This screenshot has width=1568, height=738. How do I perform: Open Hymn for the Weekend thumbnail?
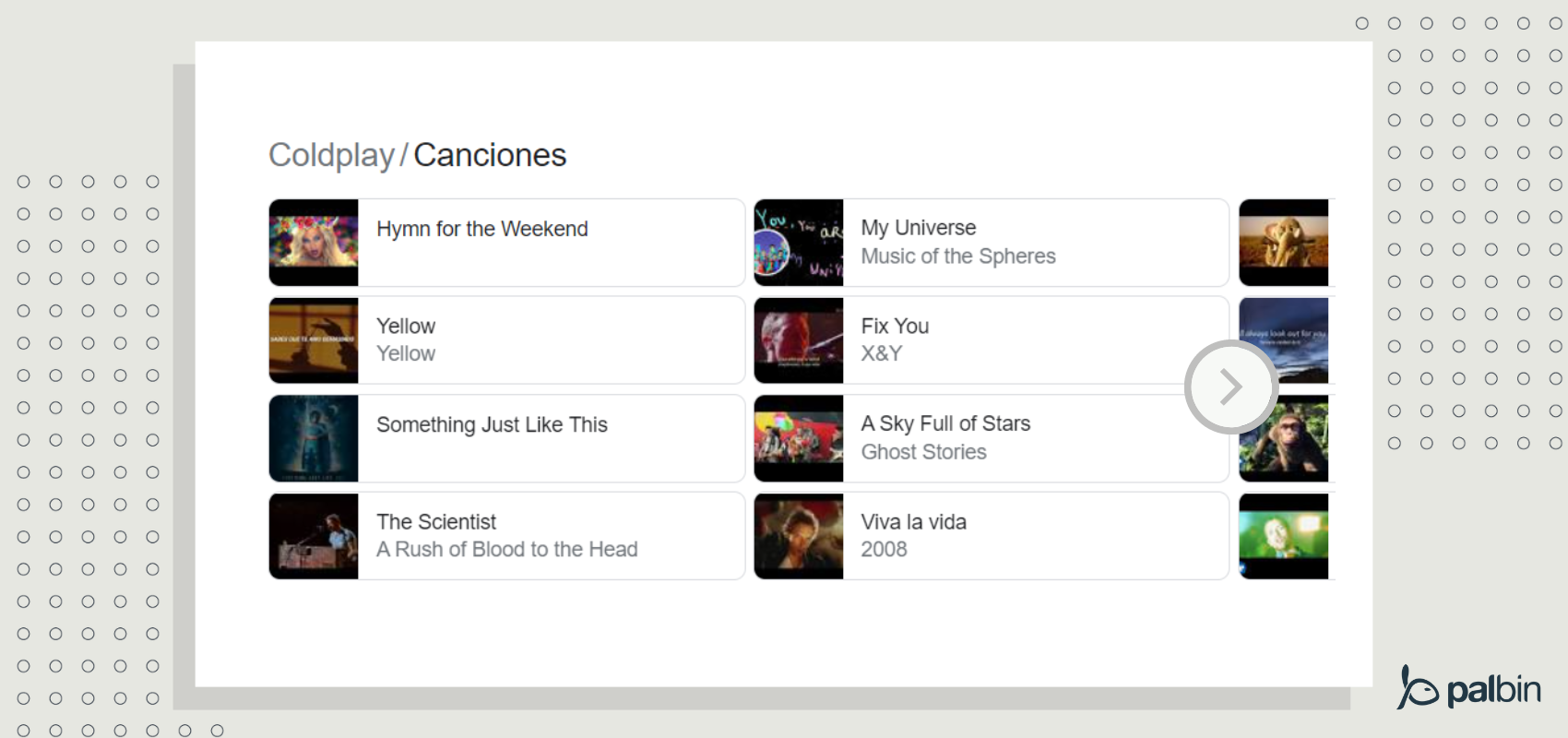pyautogui.click(x=314, y=243)
